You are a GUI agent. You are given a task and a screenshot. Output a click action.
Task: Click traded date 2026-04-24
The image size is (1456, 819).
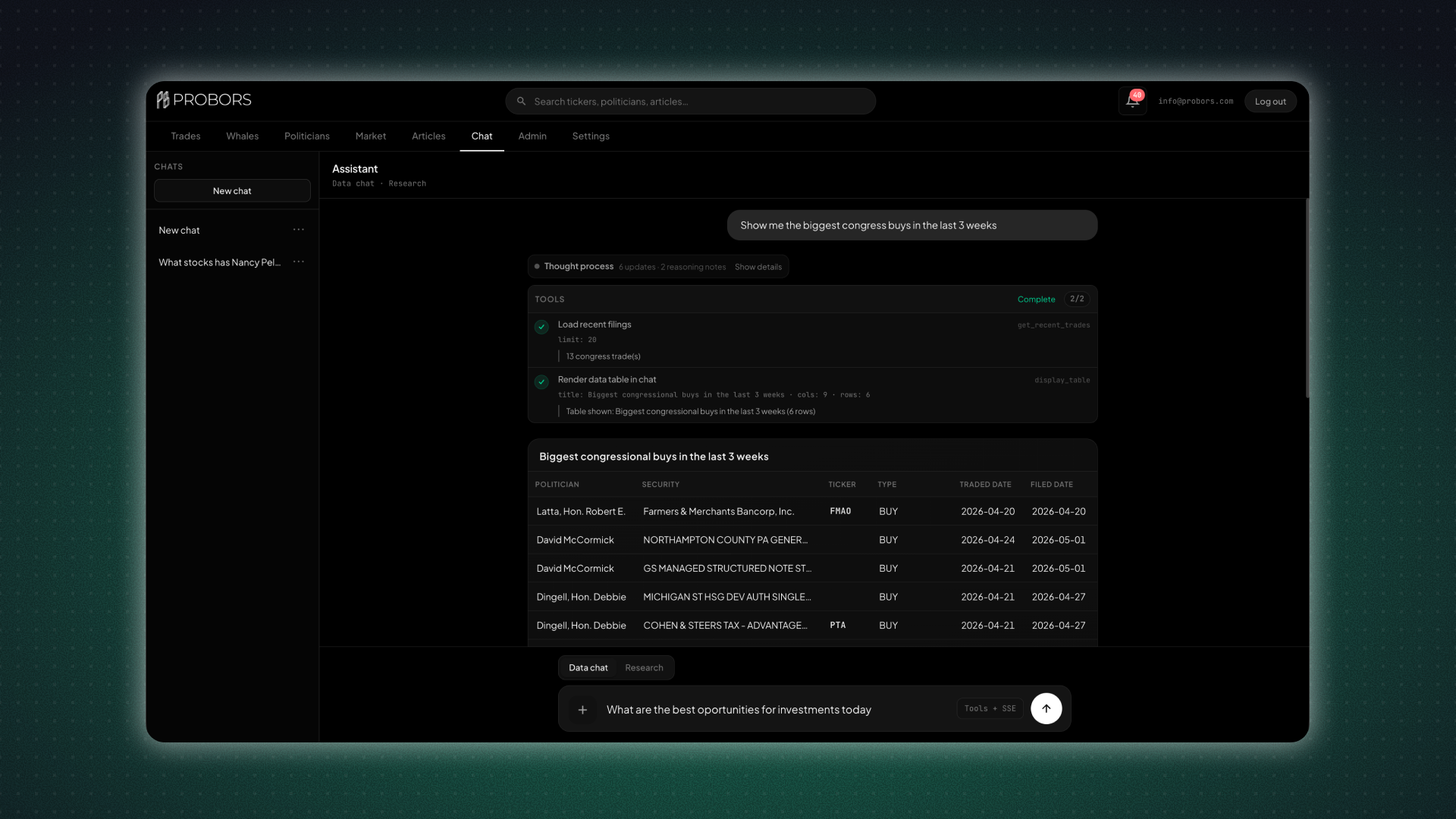988,541
